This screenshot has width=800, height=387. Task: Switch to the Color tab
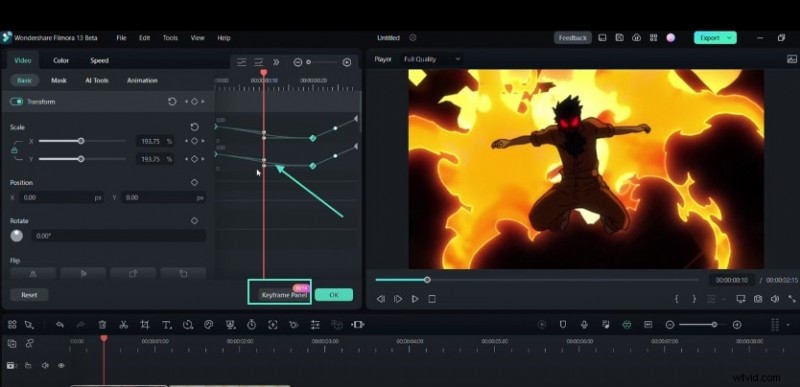pyautogui.click(x=61, y=60)
